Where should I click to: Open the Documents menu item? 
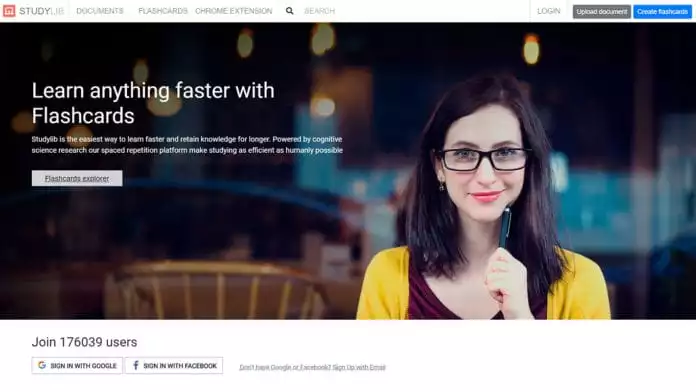pos(100,11)
